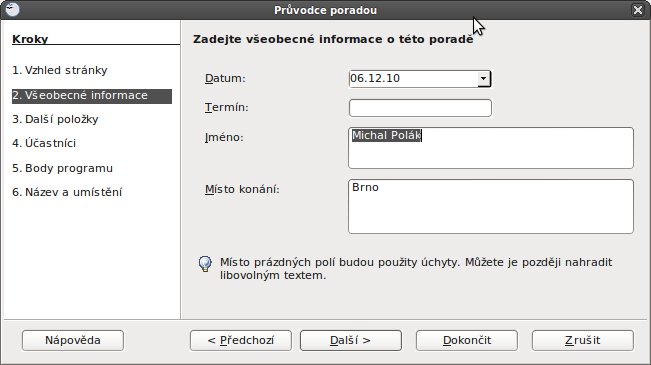Select step 2 Všeobecné informace

click(92, 96)
